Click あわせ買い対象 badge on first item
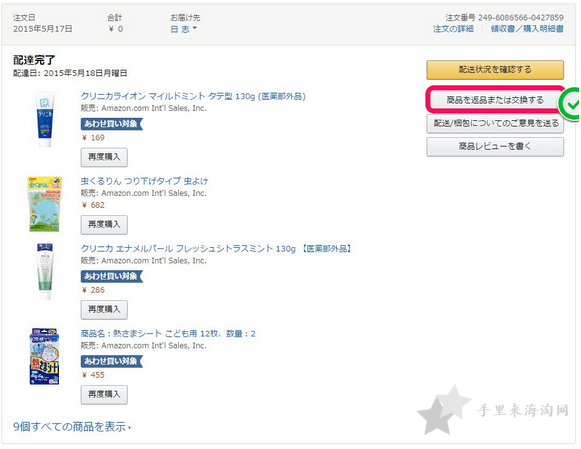The image size is (581, 449). click(x=112, y=124)
